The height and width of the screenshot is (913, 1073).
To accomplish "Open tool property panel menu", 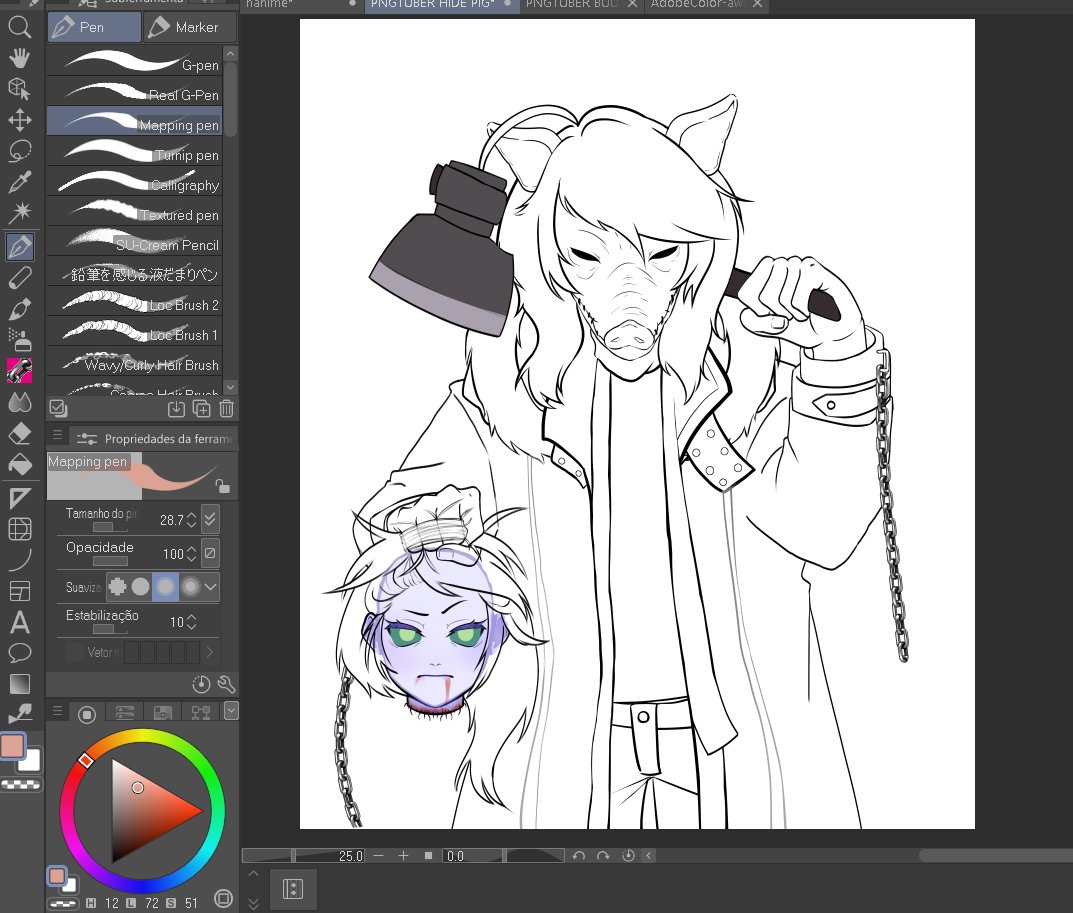I will 57,435.
